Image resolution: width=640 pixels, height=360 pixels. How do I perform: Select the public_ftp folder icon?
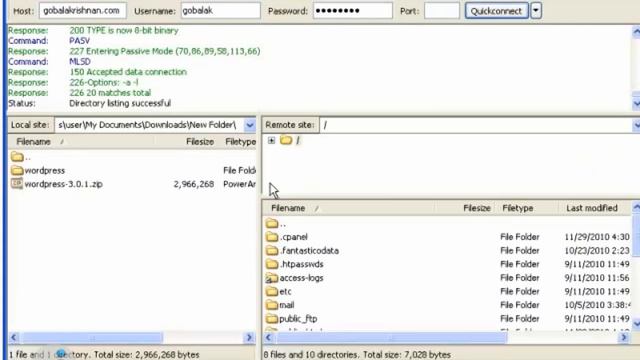point(272,319)
